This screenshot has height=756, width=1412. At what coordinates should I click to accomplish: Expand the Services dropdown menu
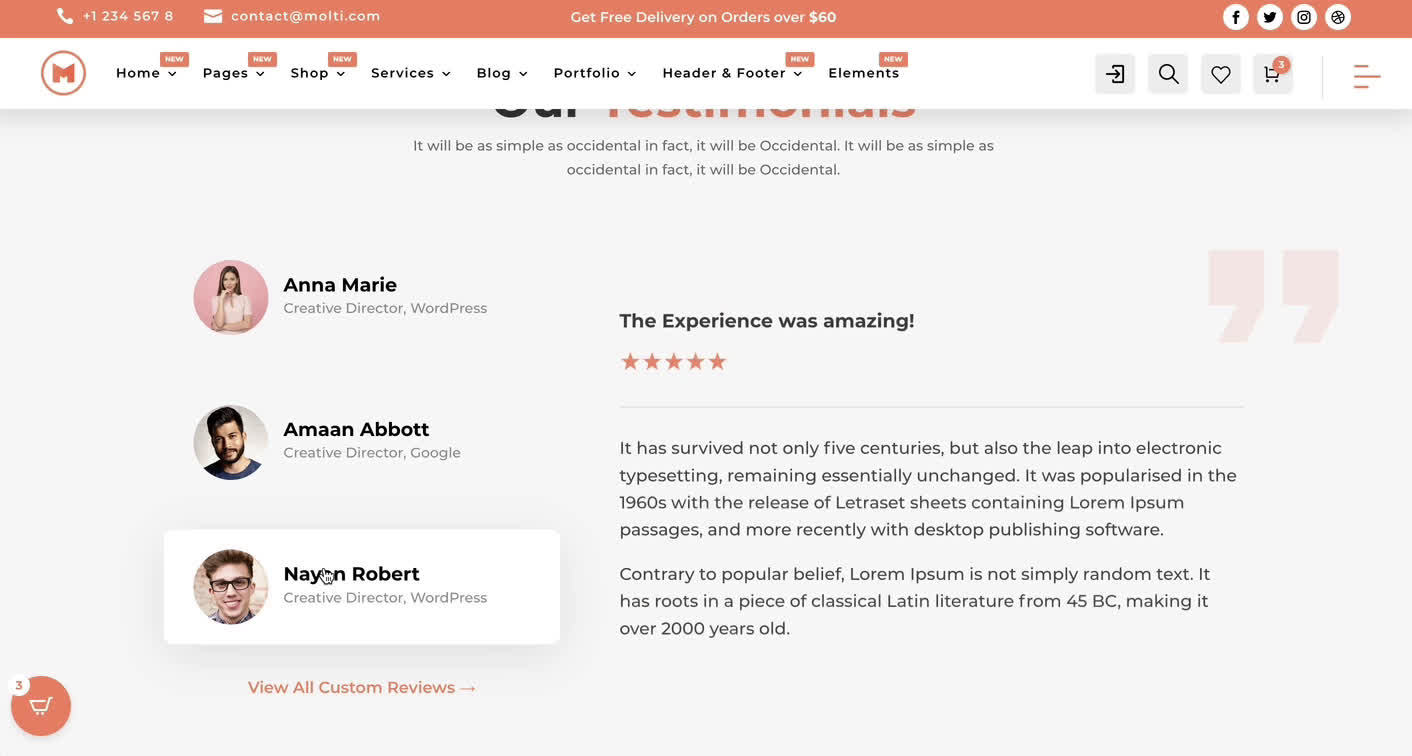point(411,73)
